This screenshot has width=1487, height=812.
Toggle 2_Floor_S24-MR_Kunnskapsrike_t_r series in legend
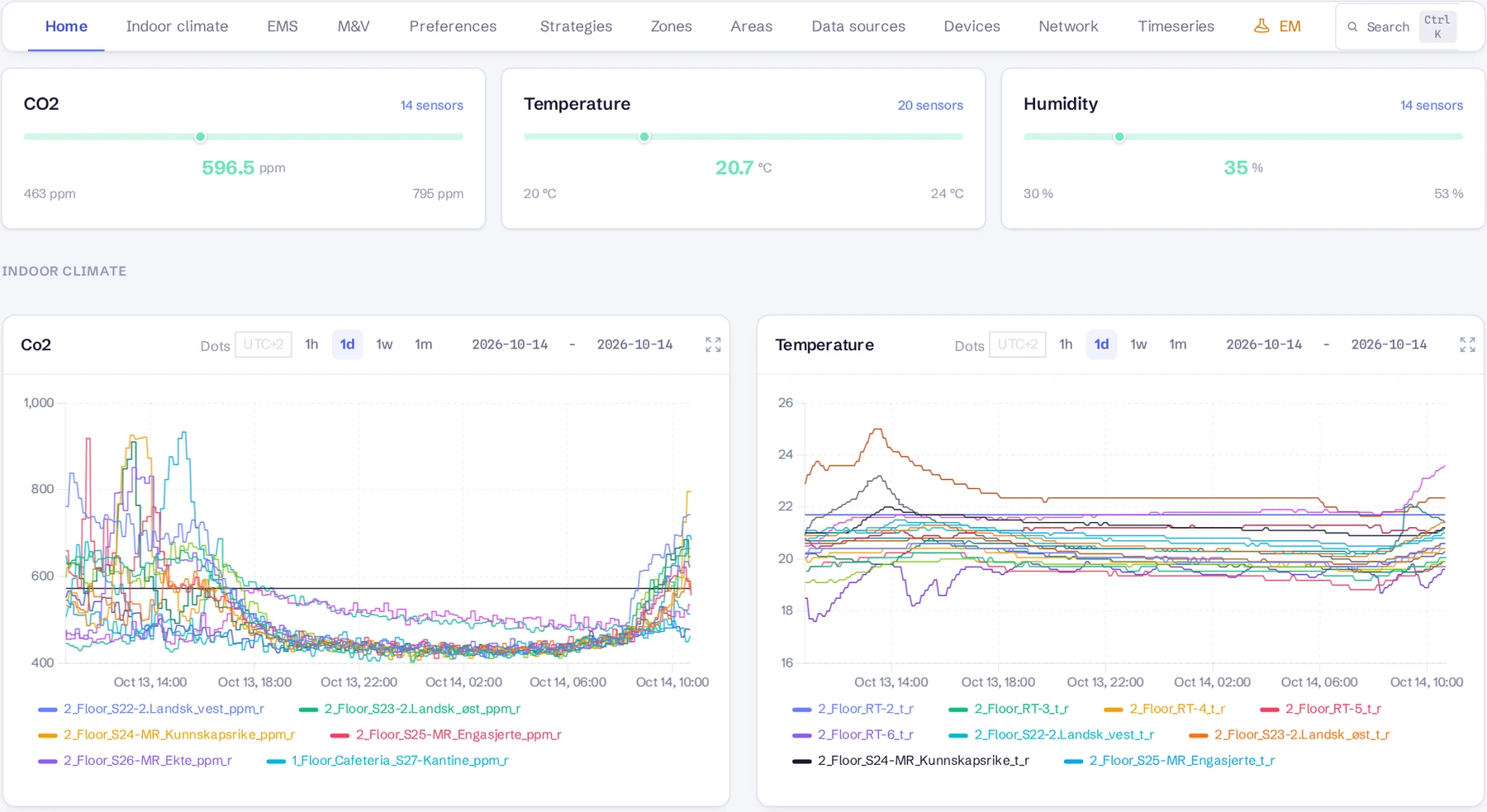[910, 760]
